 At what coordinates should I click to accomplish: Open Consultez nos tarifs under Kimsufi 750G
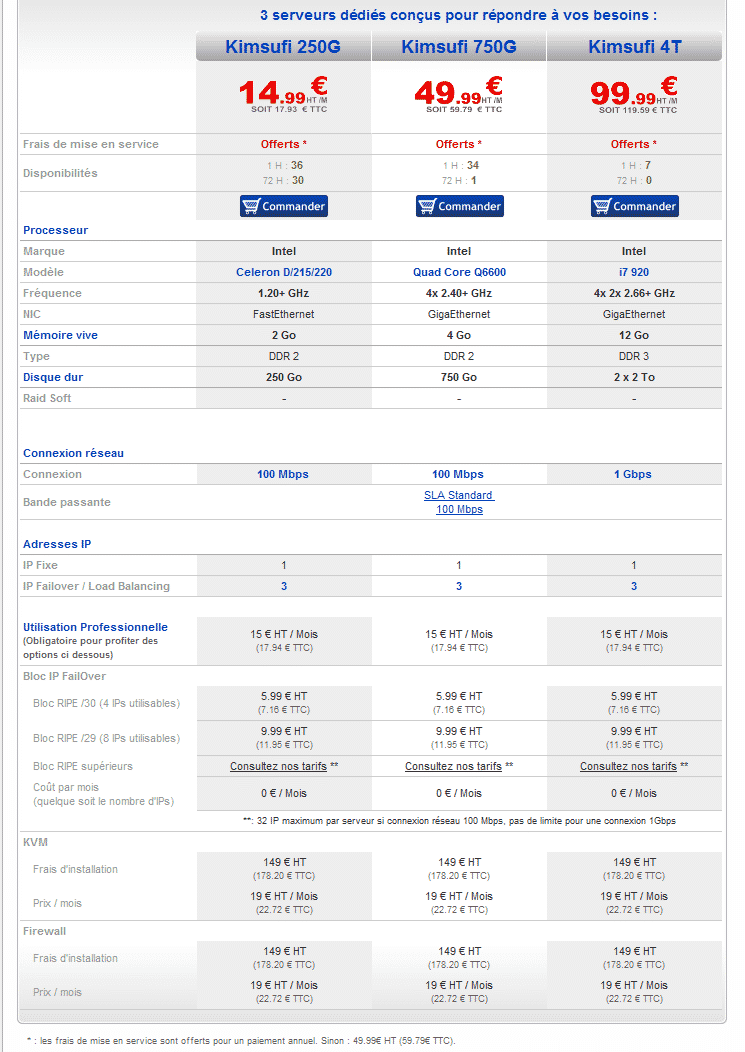coord(453,766)
